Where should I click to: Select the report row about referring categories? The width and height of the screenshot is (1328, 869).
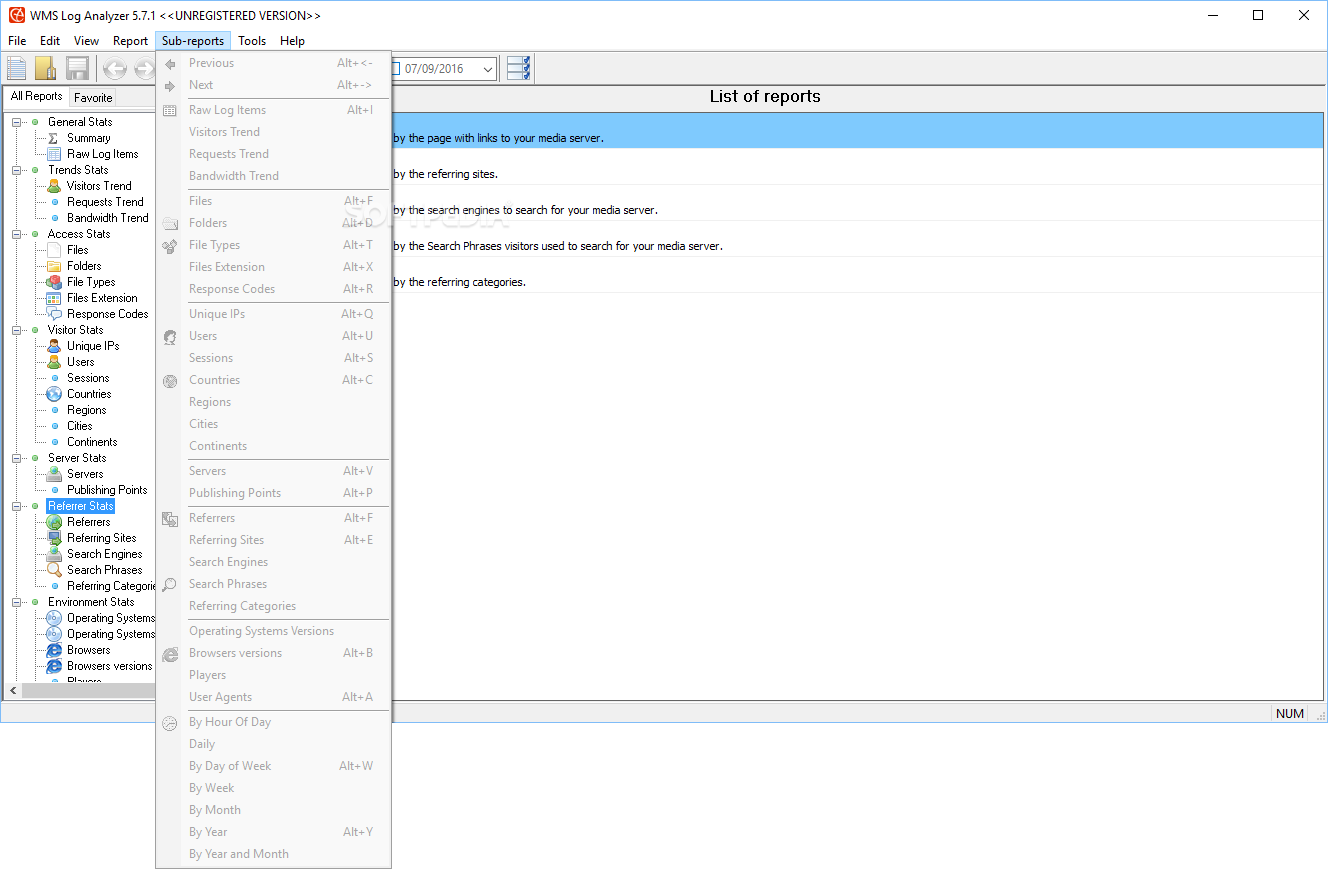(x=858, y=275)
